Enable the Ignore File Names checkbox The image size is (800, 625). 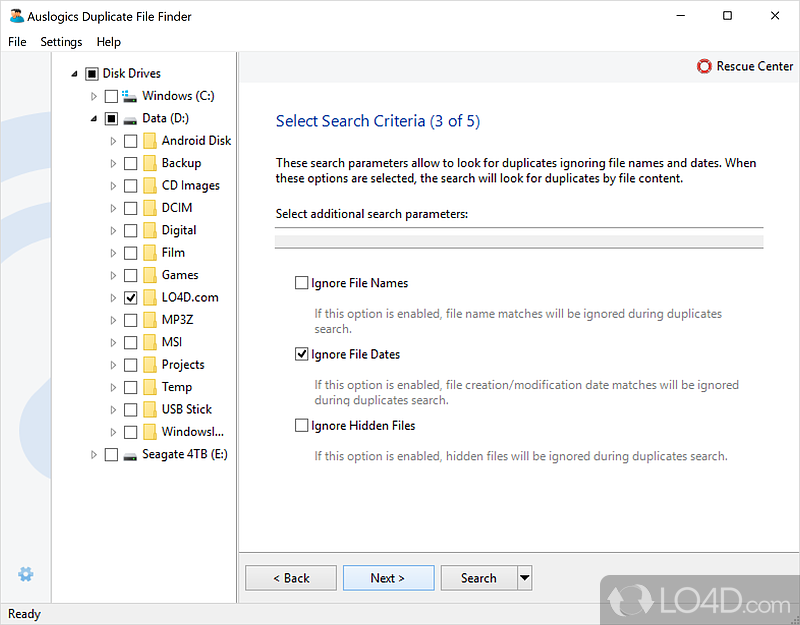click(302, 283)
